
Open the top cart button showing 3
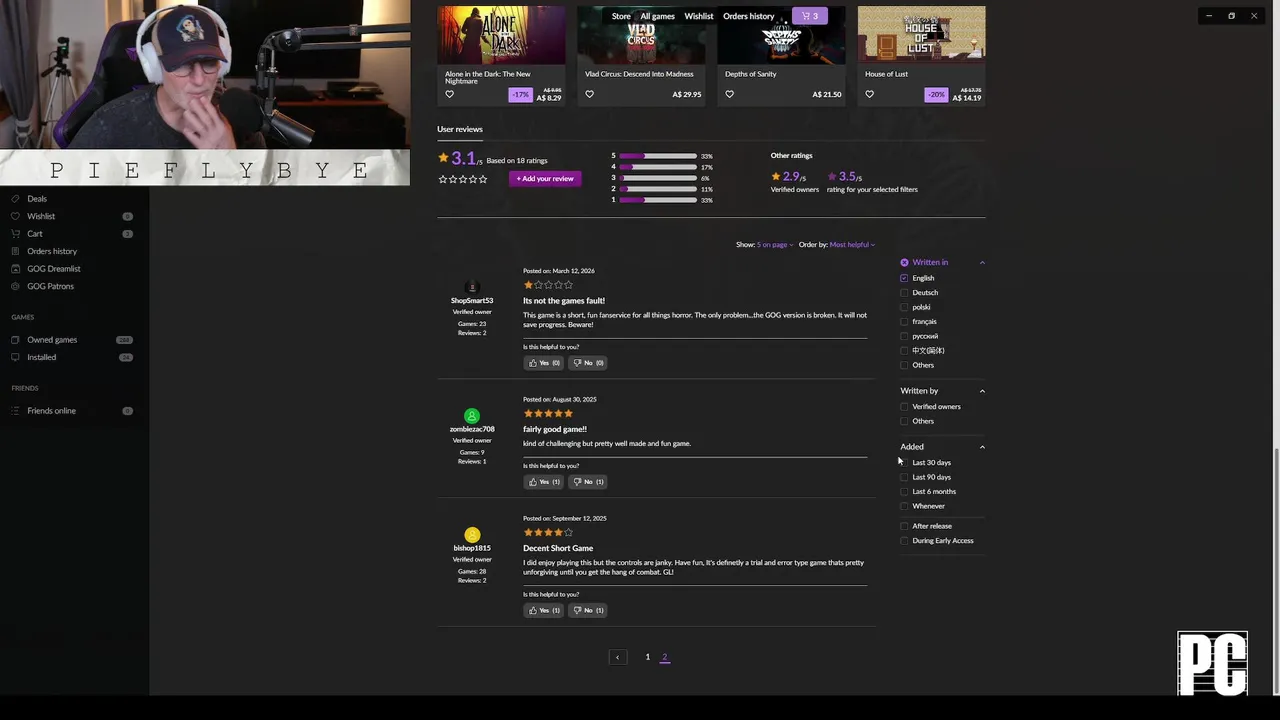click(x=809, y=16)
